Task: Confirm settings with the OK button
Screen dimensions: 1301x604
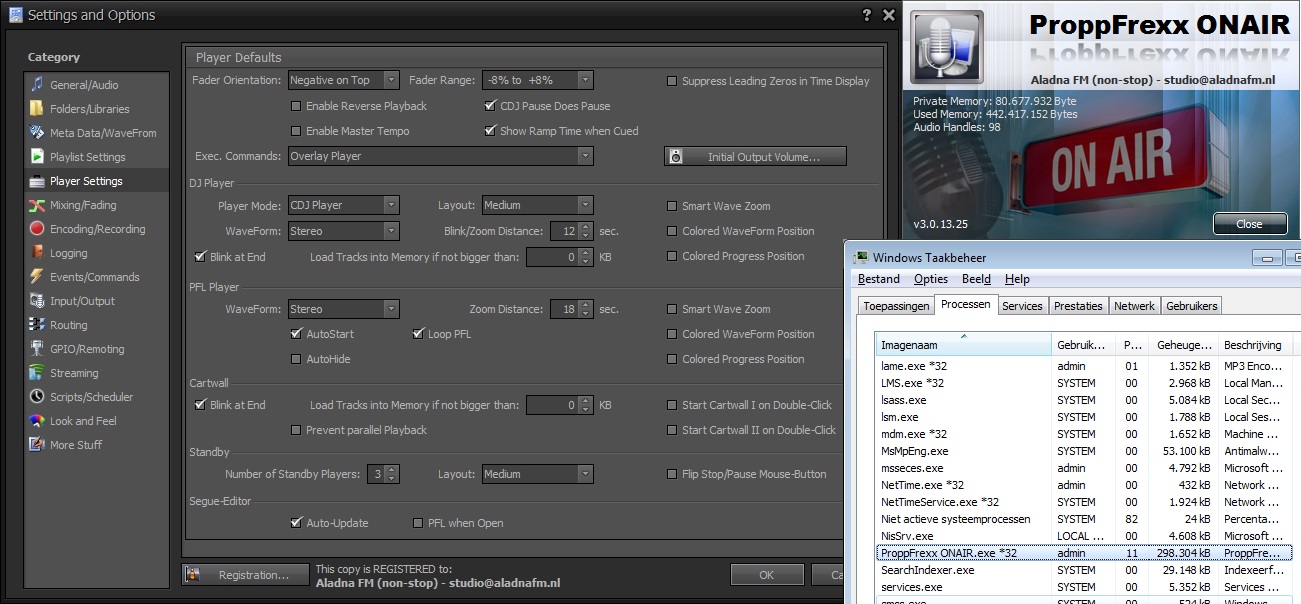Action: click(767, 575)
